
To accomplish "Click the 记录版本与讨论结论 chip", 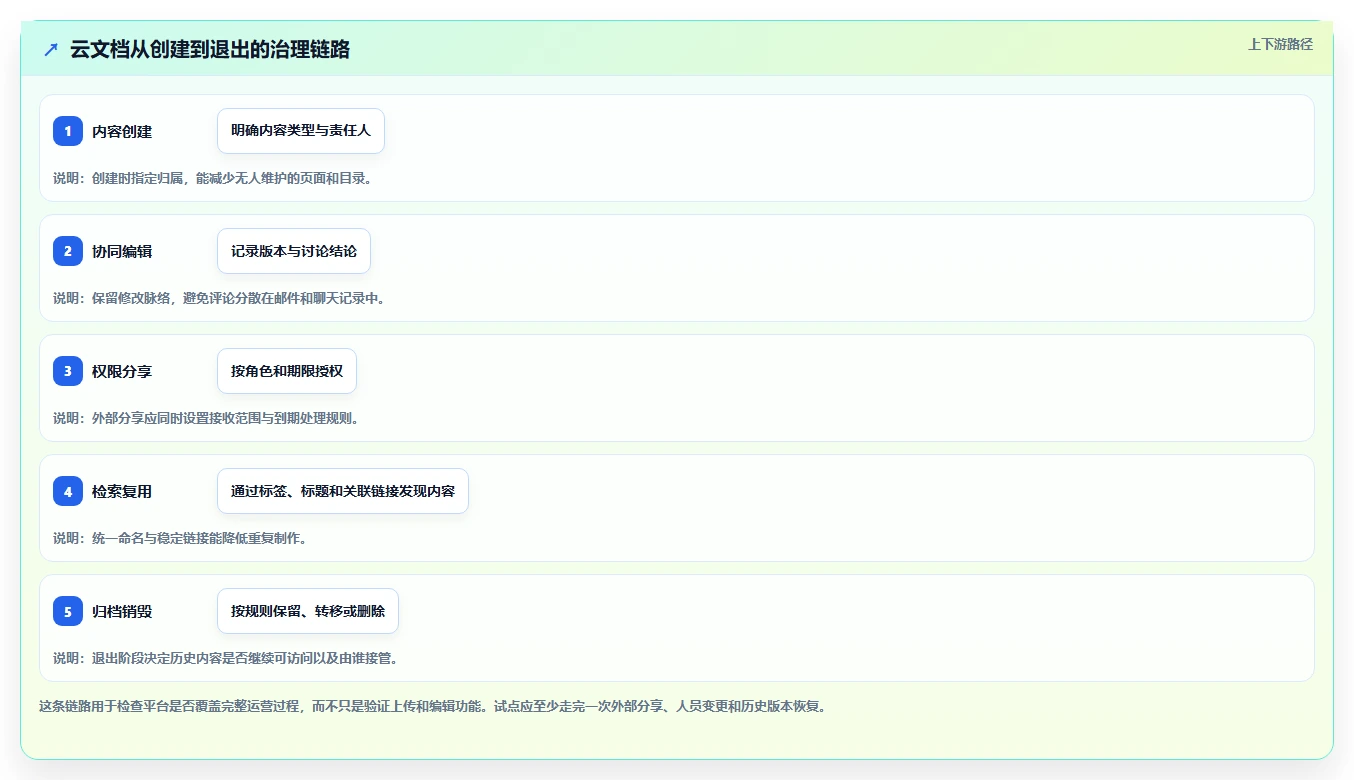I will (294, 251).
